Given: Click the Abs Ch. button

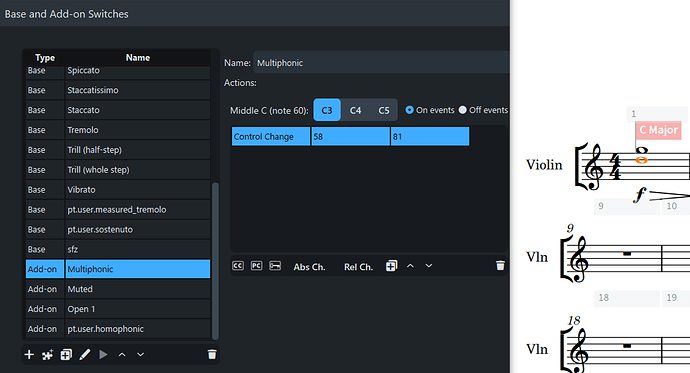Looking at the screenshot, I should (309, 267).
